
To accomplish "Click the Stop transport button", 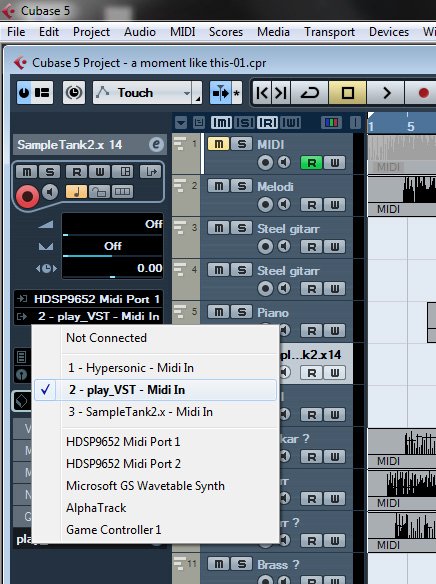I will tap(348, 92).
